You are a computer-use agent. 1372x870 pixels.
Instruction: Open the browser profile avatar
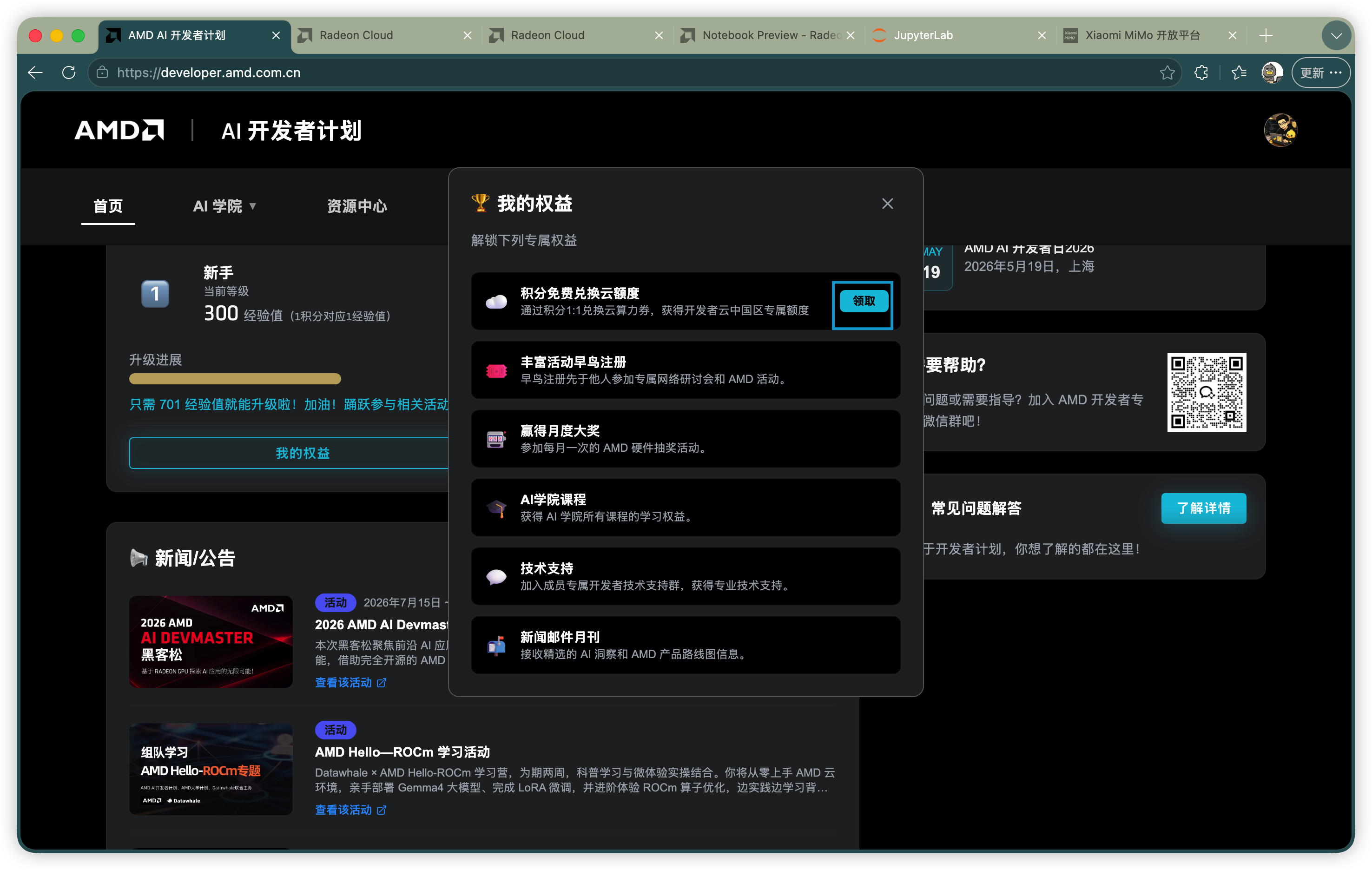(x=1272, y=72)
